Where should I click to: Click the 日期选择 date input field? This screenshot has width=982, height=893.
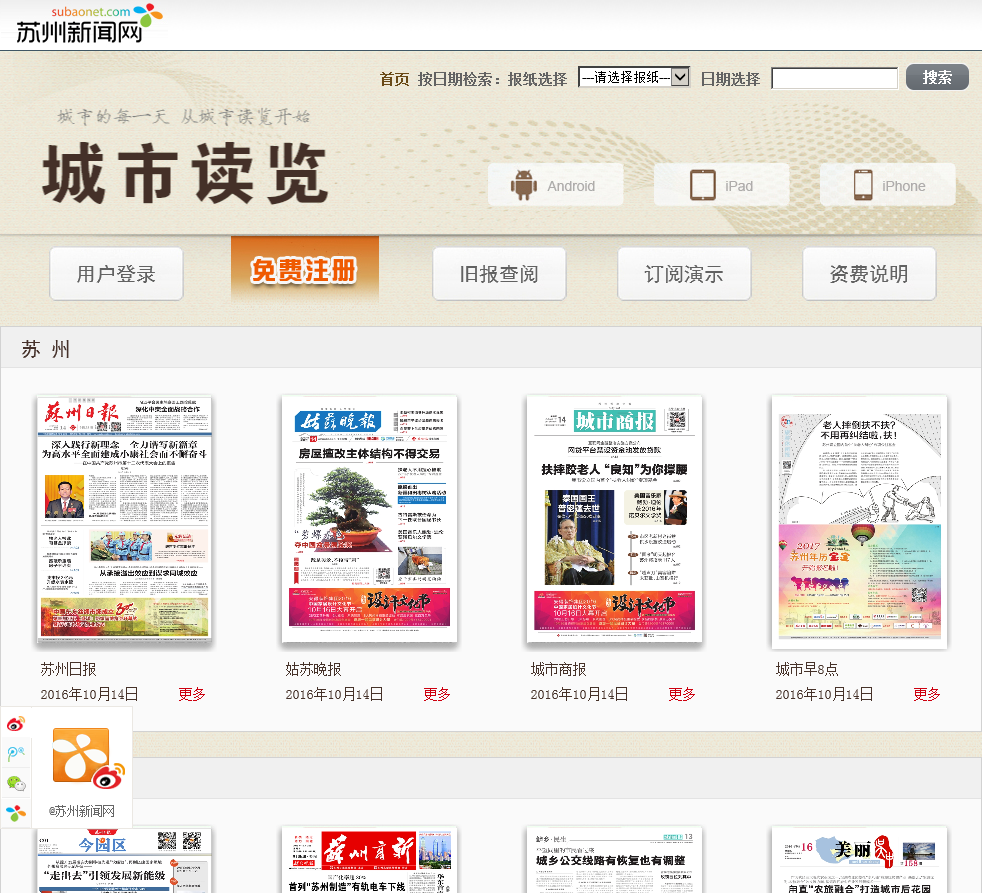[x=834, y=78]
